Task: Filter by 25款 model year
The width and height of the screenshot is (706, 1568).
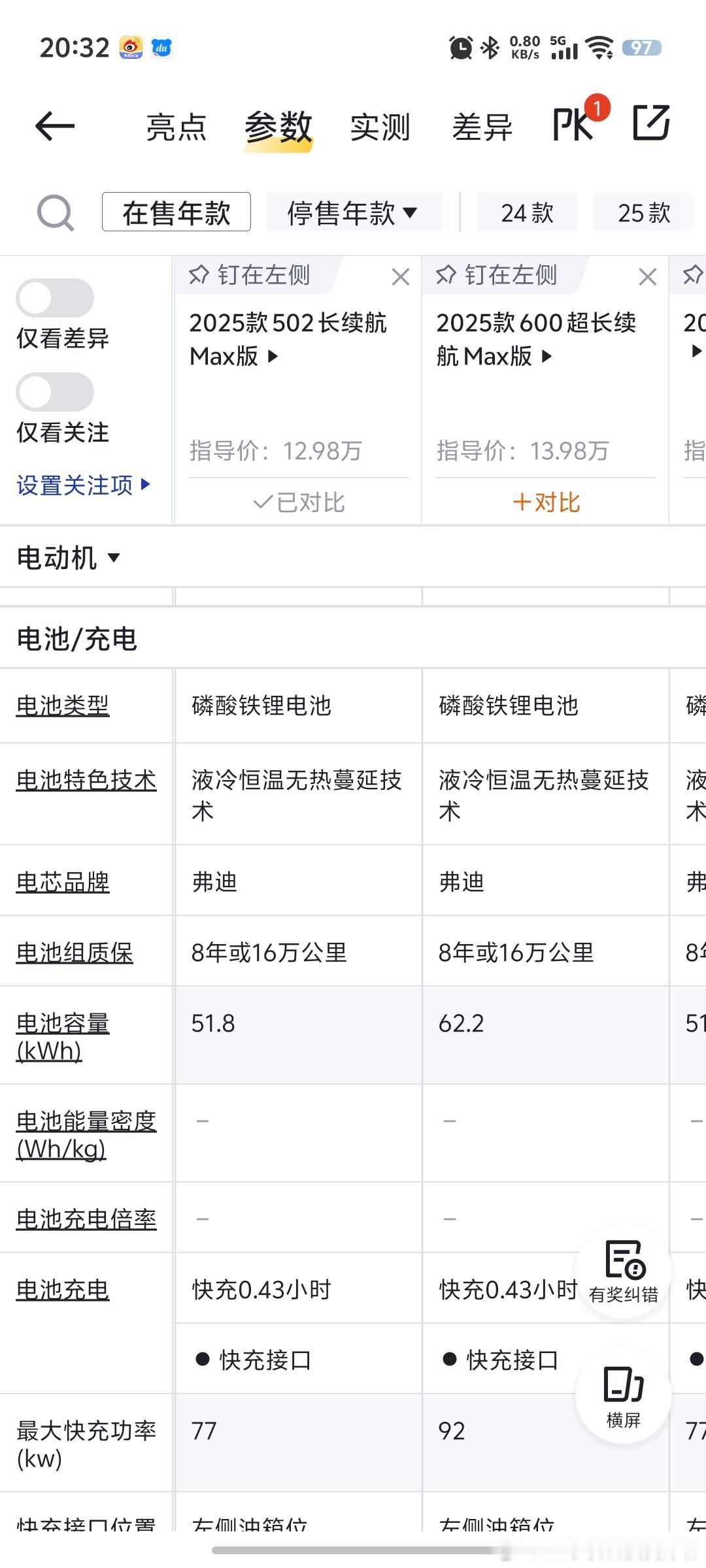Action: [644, 212]
